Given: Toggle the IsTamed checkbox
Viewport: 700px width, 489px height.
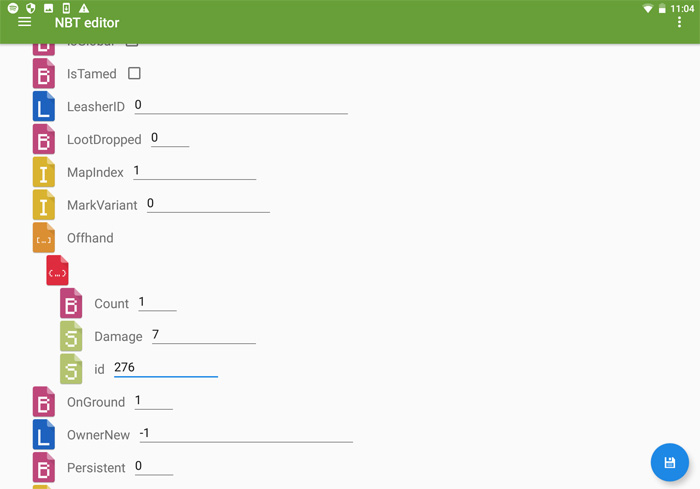Looking at the screenshot, I should point(134,73).
